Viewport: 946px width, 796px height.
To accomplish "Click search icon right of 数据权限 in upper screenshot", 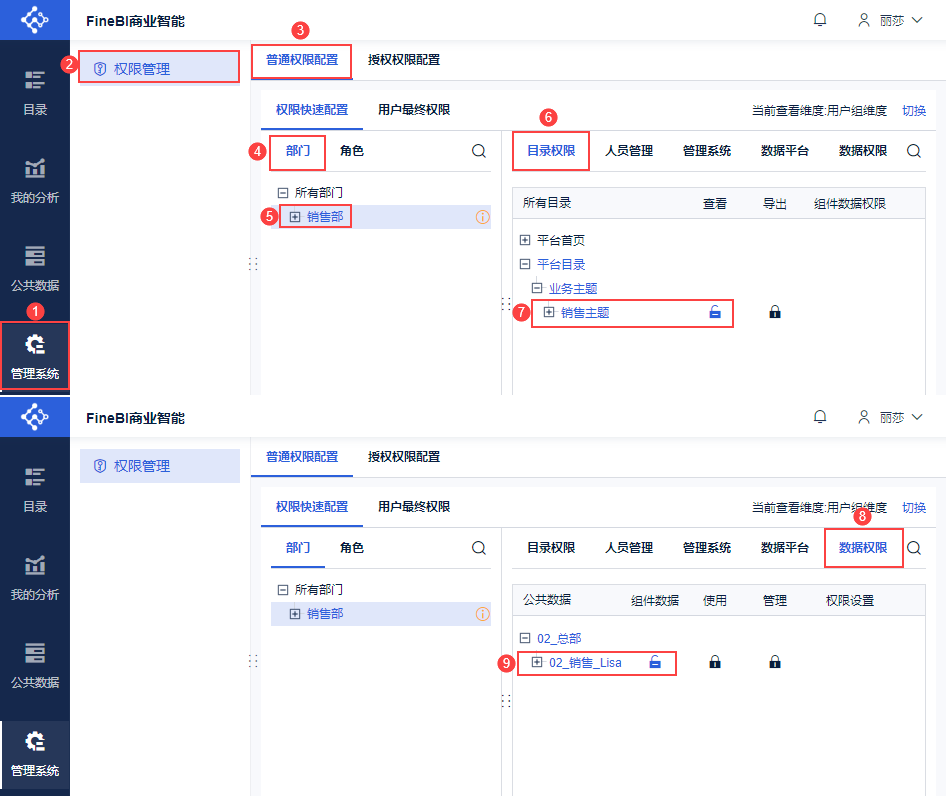I will click(914, 151).
